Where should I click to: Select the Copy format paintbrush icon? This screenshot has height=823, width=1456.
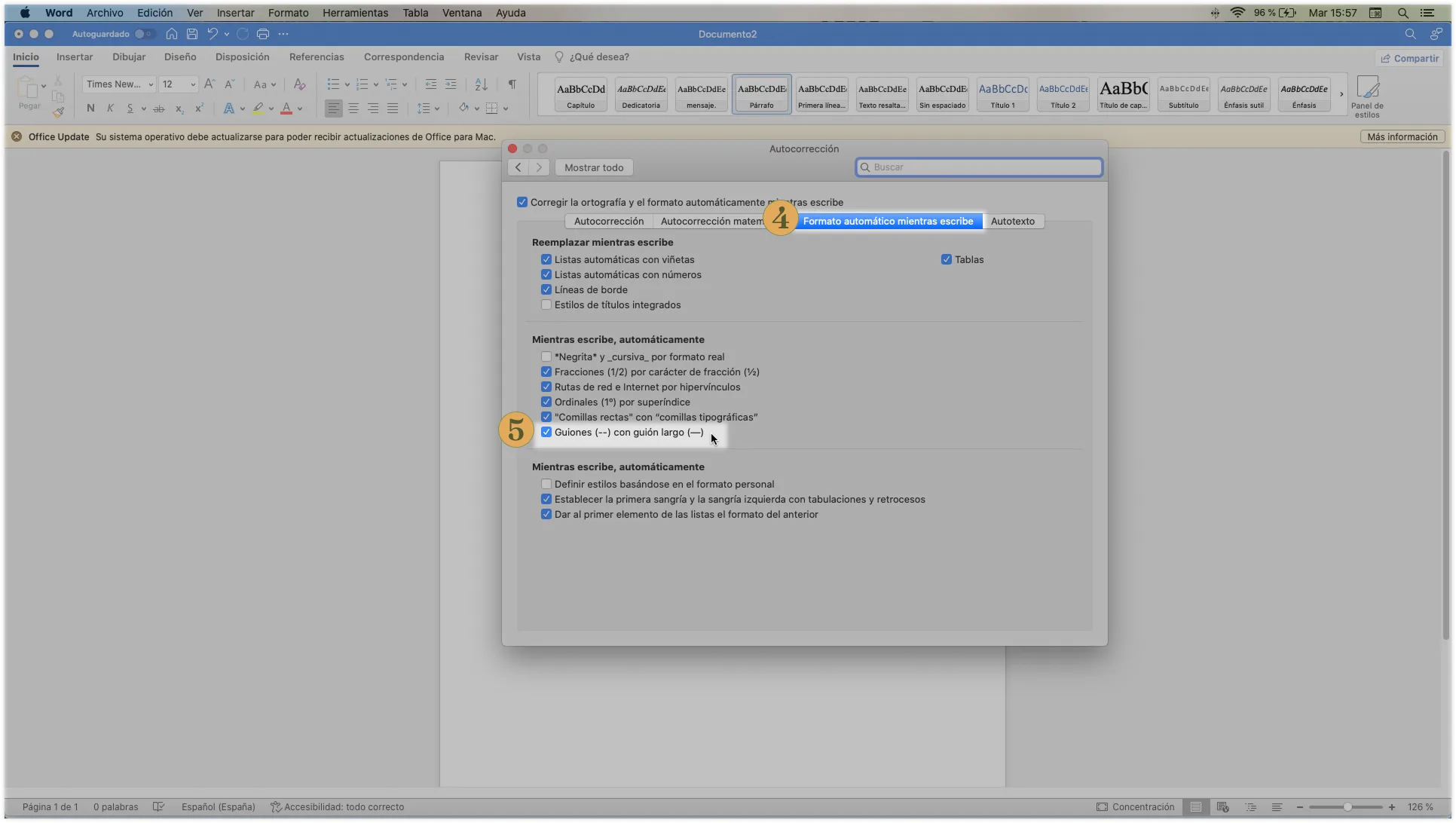(58, 112)
